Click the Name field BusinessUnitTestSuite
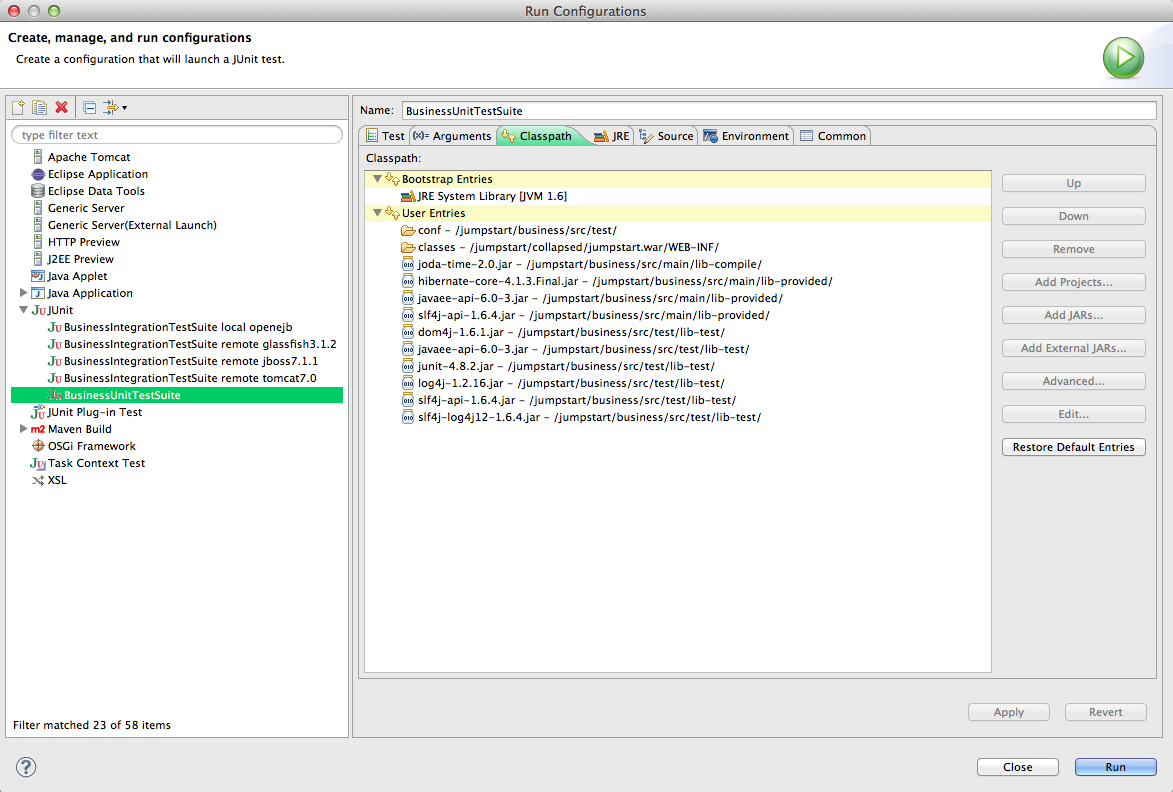Screen dimensions: 1173x792 pyautogui.click(x=779, y=111)
